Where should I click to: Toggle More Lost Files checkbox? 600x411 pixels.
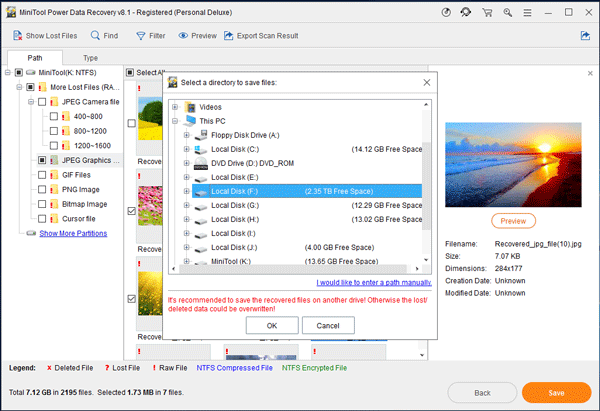click(x=30, y=87)
